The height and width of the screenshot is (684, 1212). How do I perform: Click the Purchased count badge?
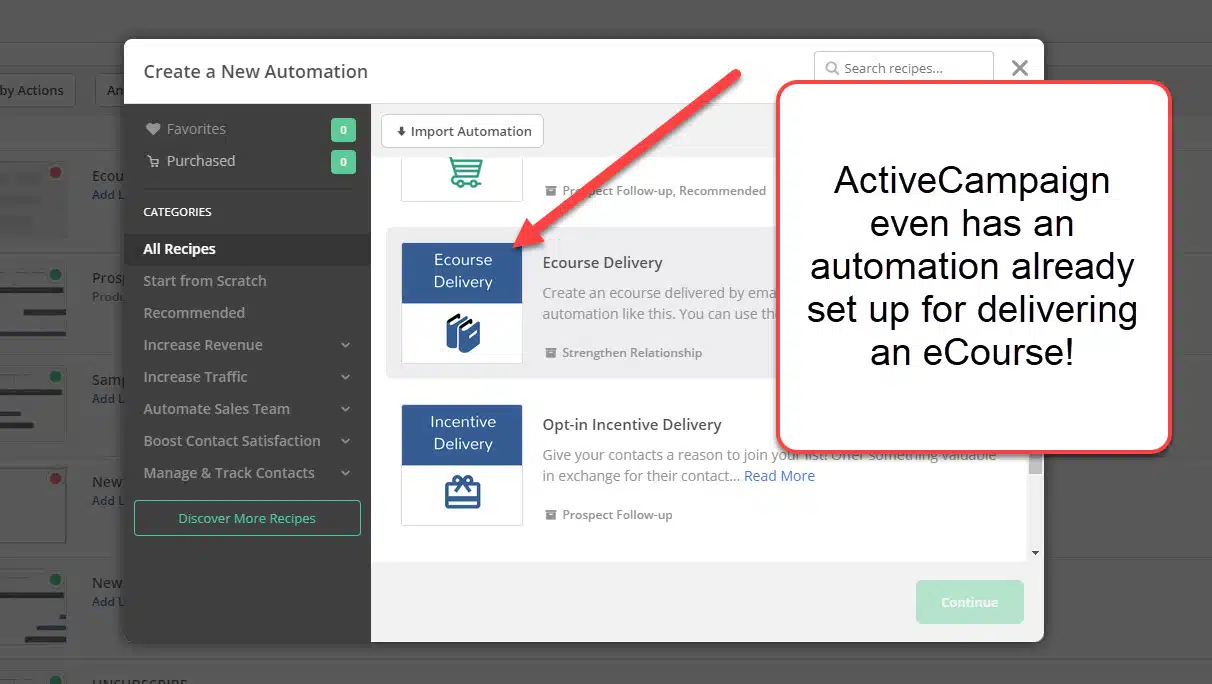(x=343, y=161)
